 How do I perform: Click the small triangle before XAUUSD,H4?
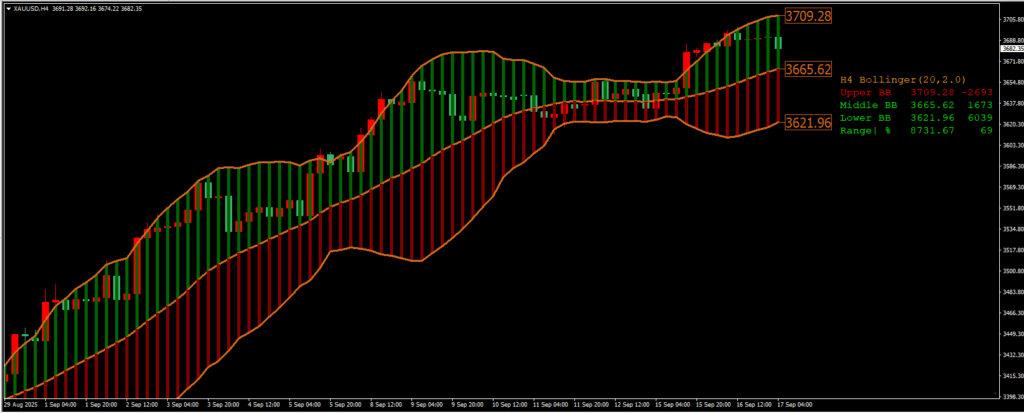[x=8, y=9]
